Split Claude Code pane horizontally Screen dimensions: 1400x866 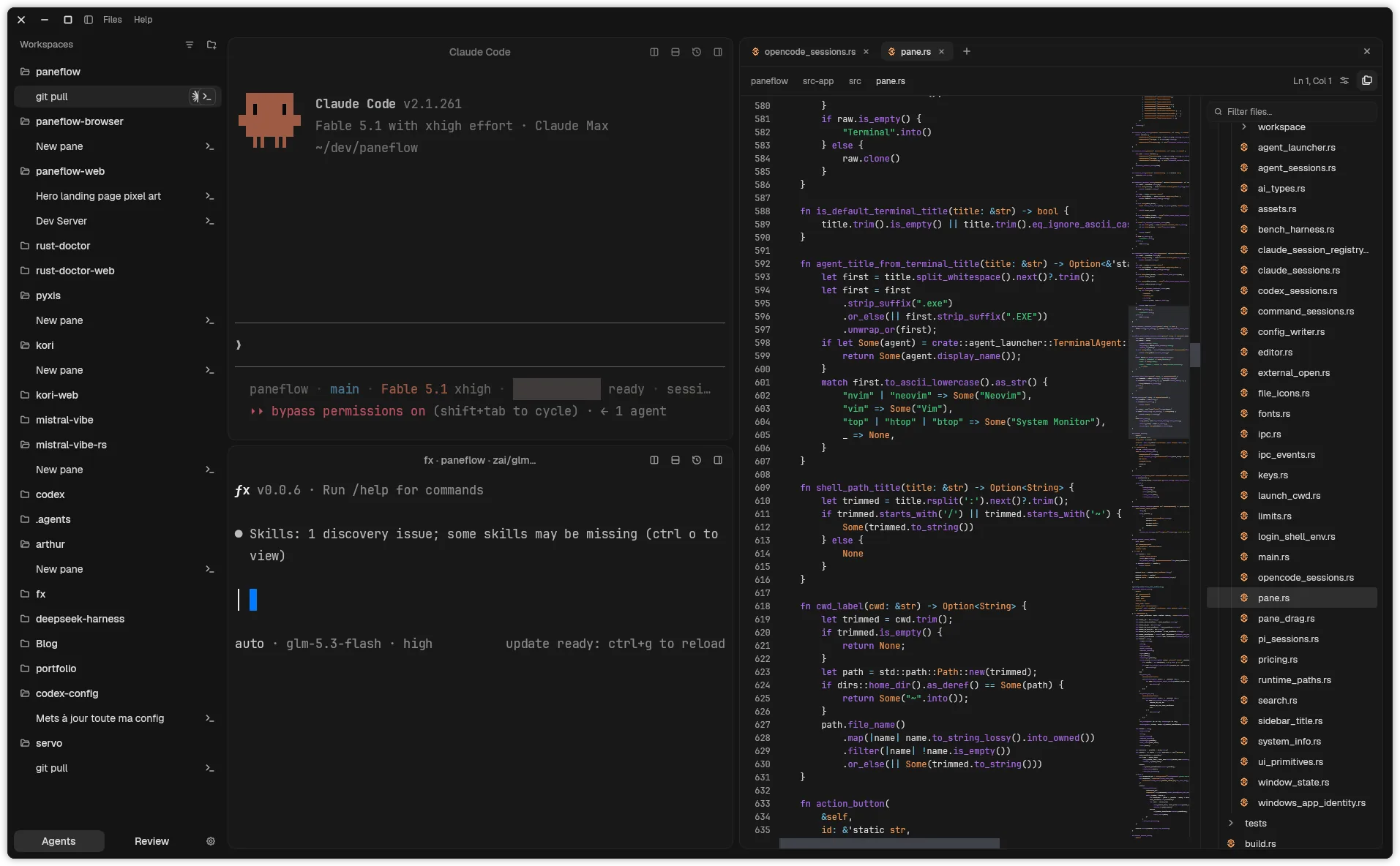[675, 52]
